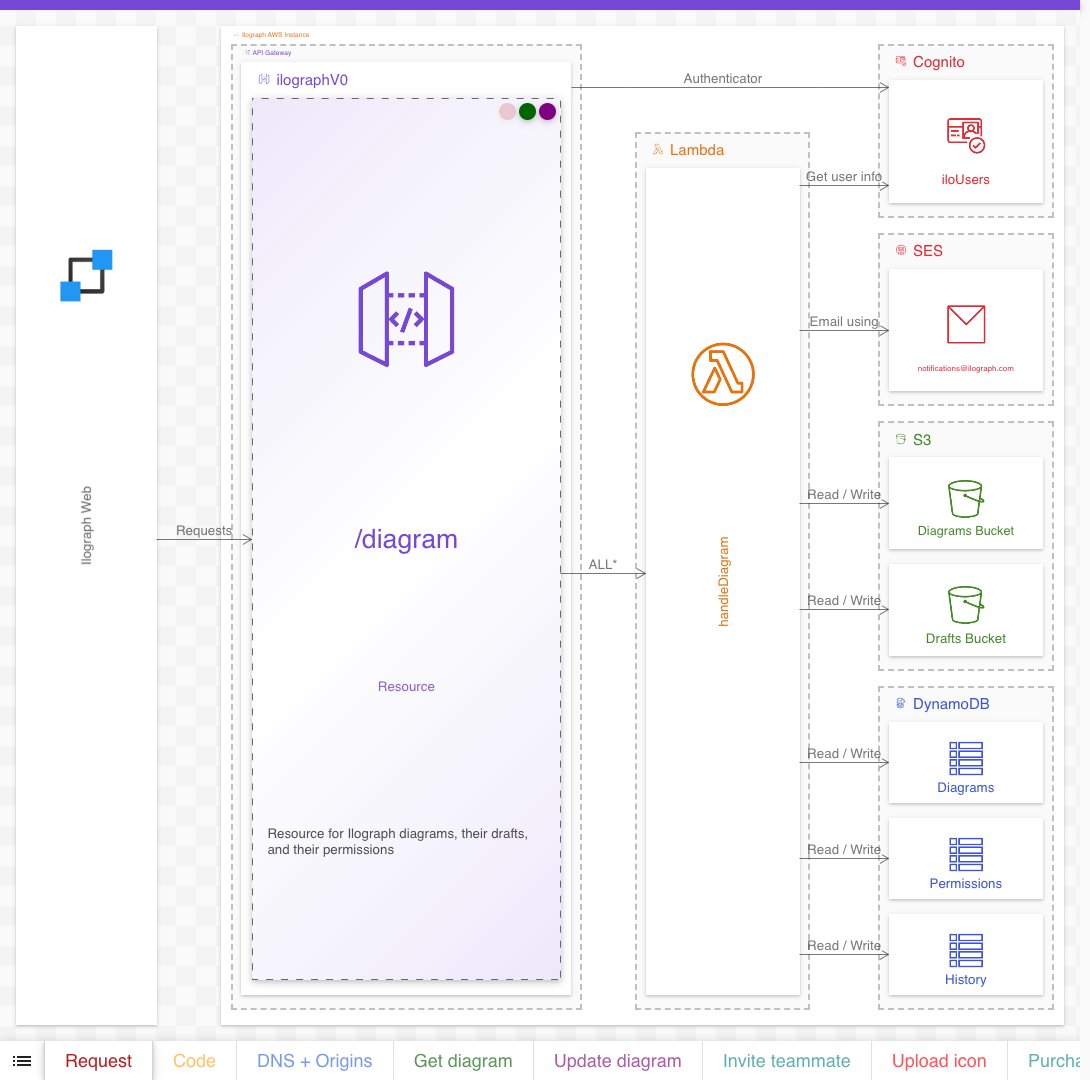Screen dimensions: 1090x1080
Task: Click the S3 group label
Action: pos(922,440)
